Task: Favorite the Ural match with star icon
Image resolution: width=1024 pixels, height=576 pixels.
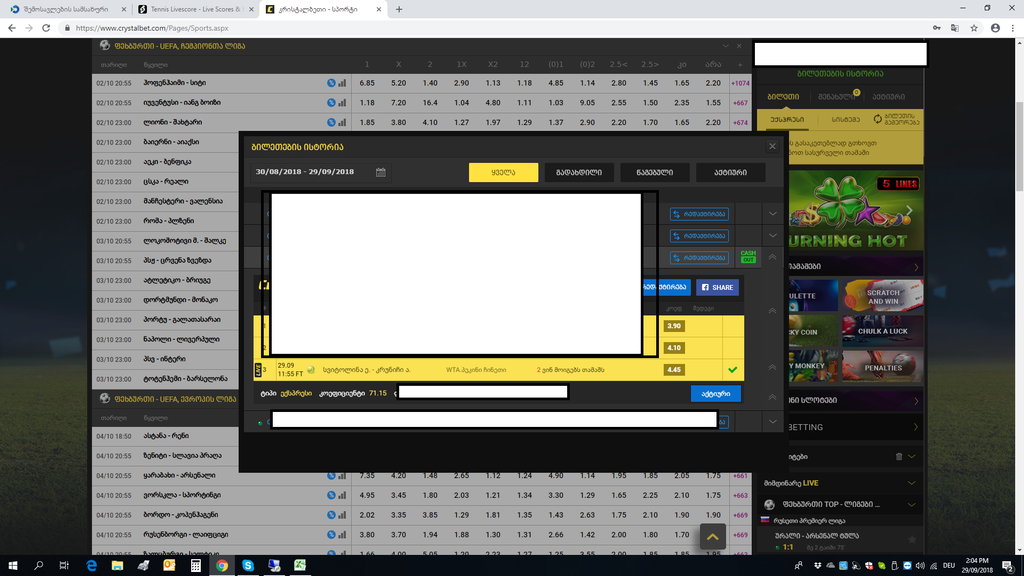Action: click(912, 539)
